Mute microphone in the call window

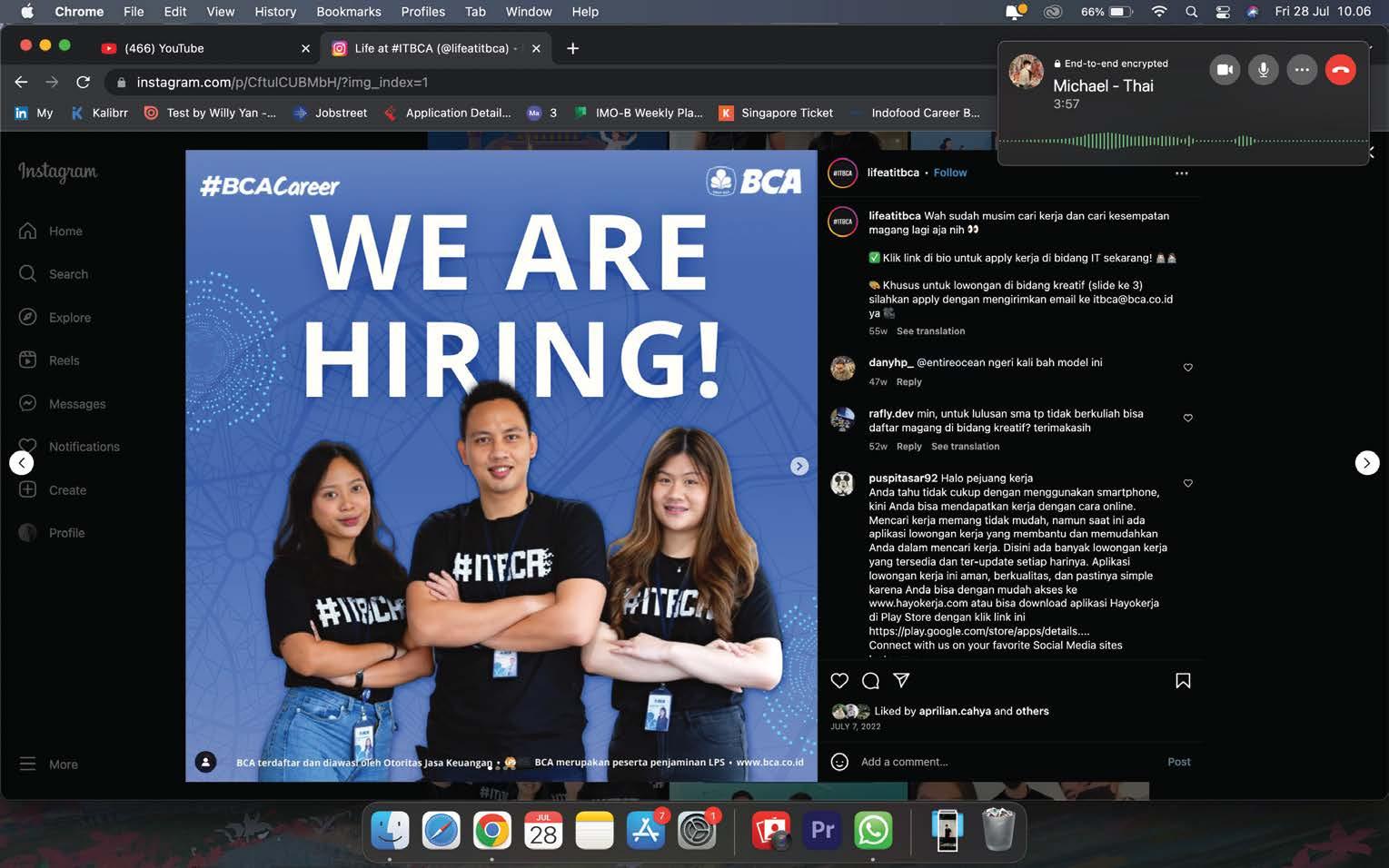1263,70
